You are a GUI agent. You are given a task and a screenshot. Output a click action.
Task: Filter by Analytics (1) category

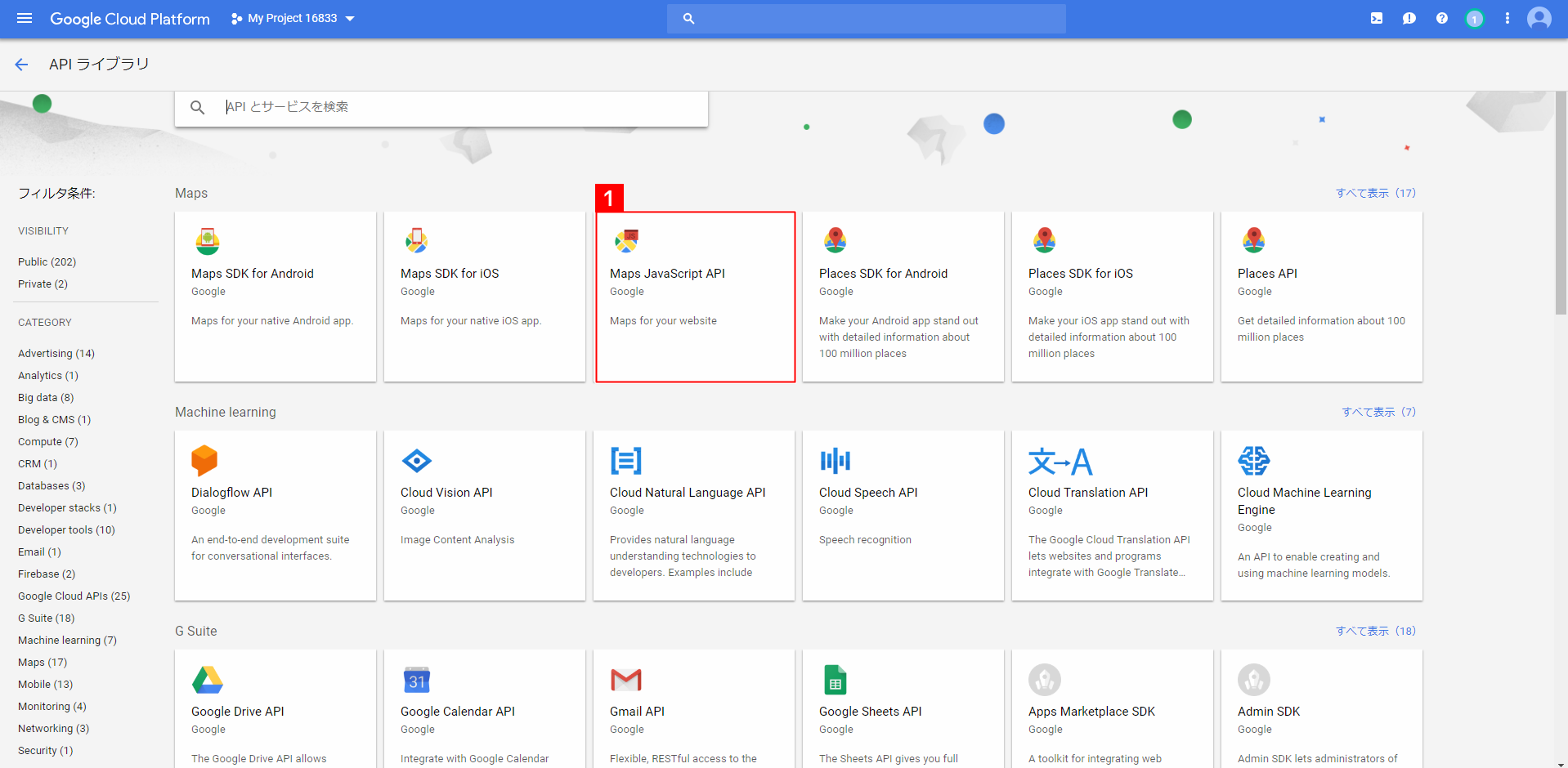click(48, 376)
